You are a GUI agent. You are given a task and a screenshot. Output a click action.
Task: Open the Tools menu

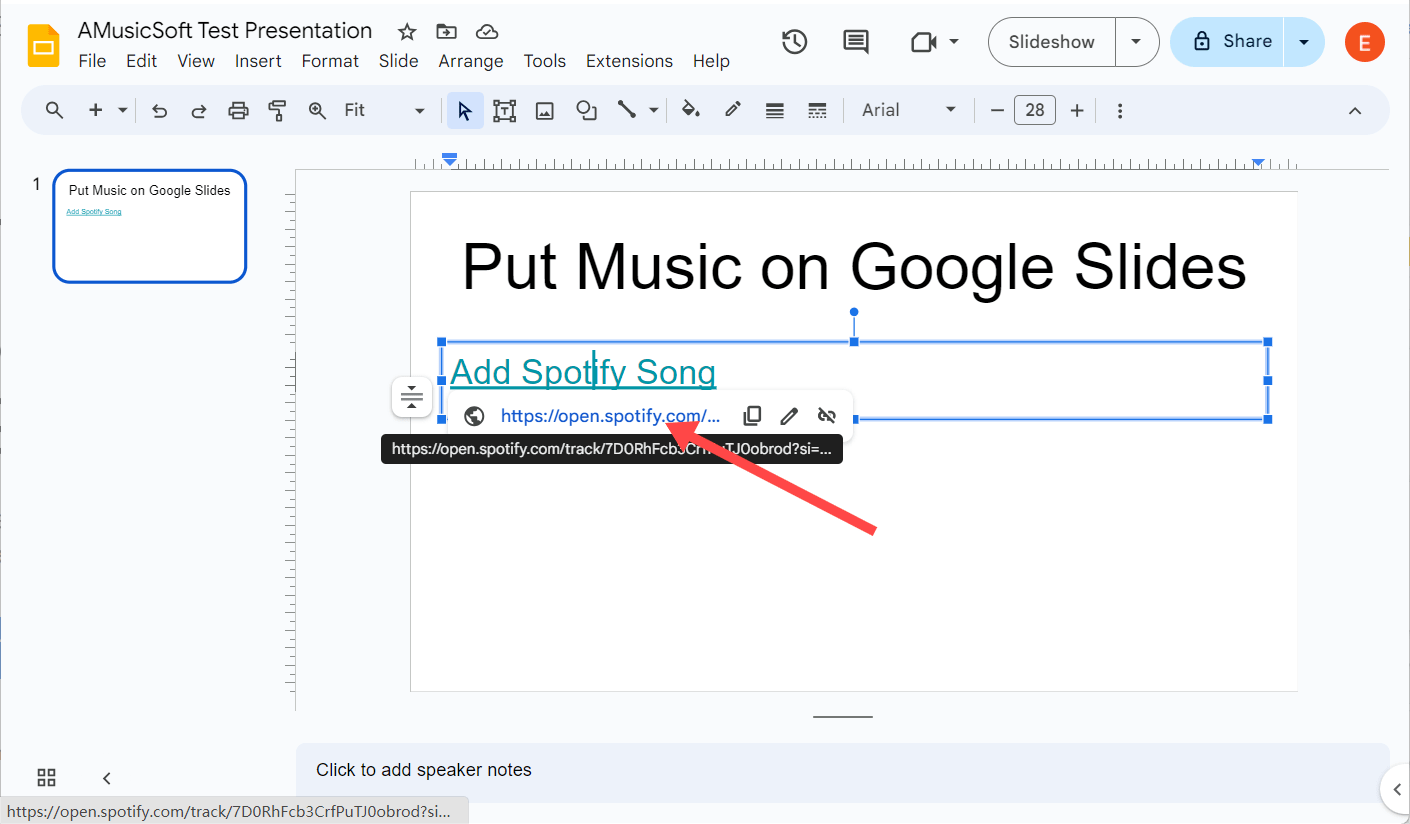[x=545, y=61]
